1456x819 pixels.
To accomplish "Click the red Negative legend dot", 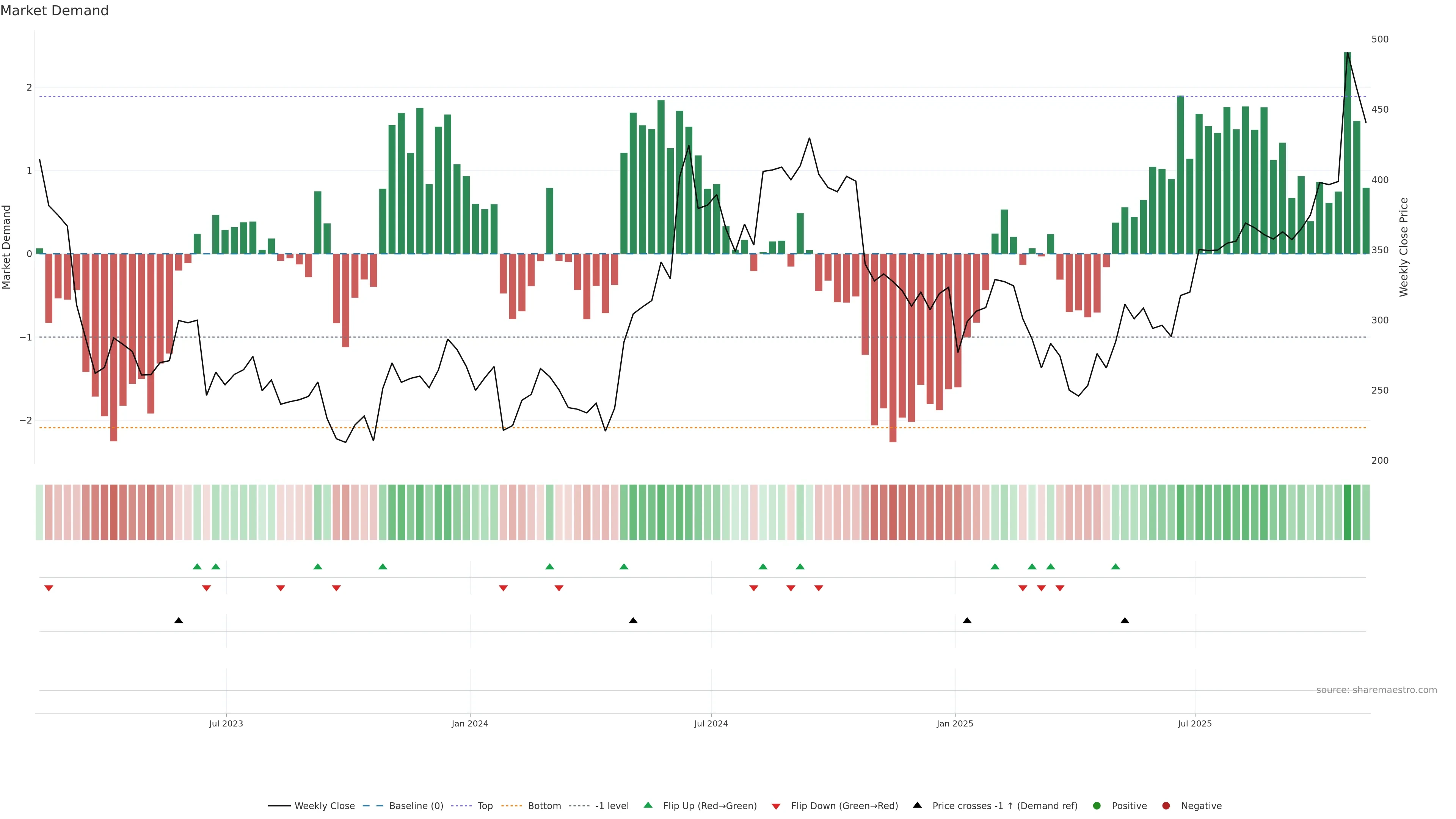I will pos(1166,805).
